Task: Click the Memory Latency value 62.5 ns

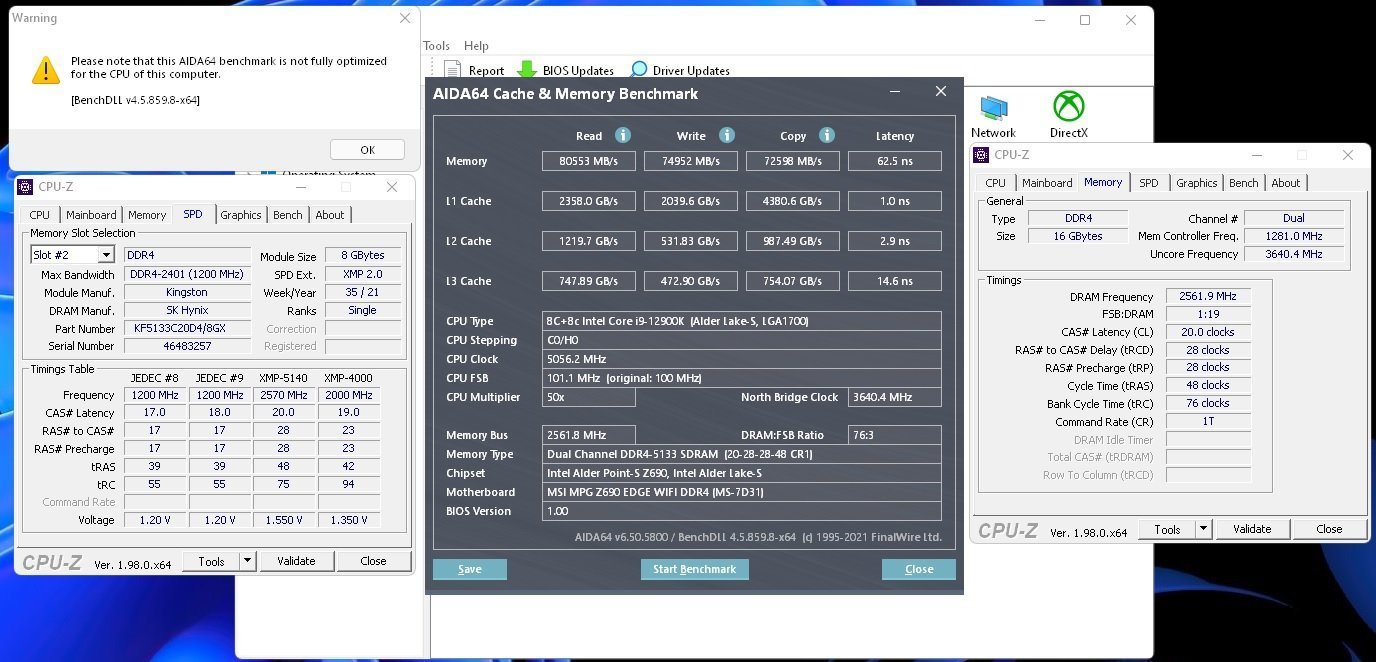Action: 895,161
